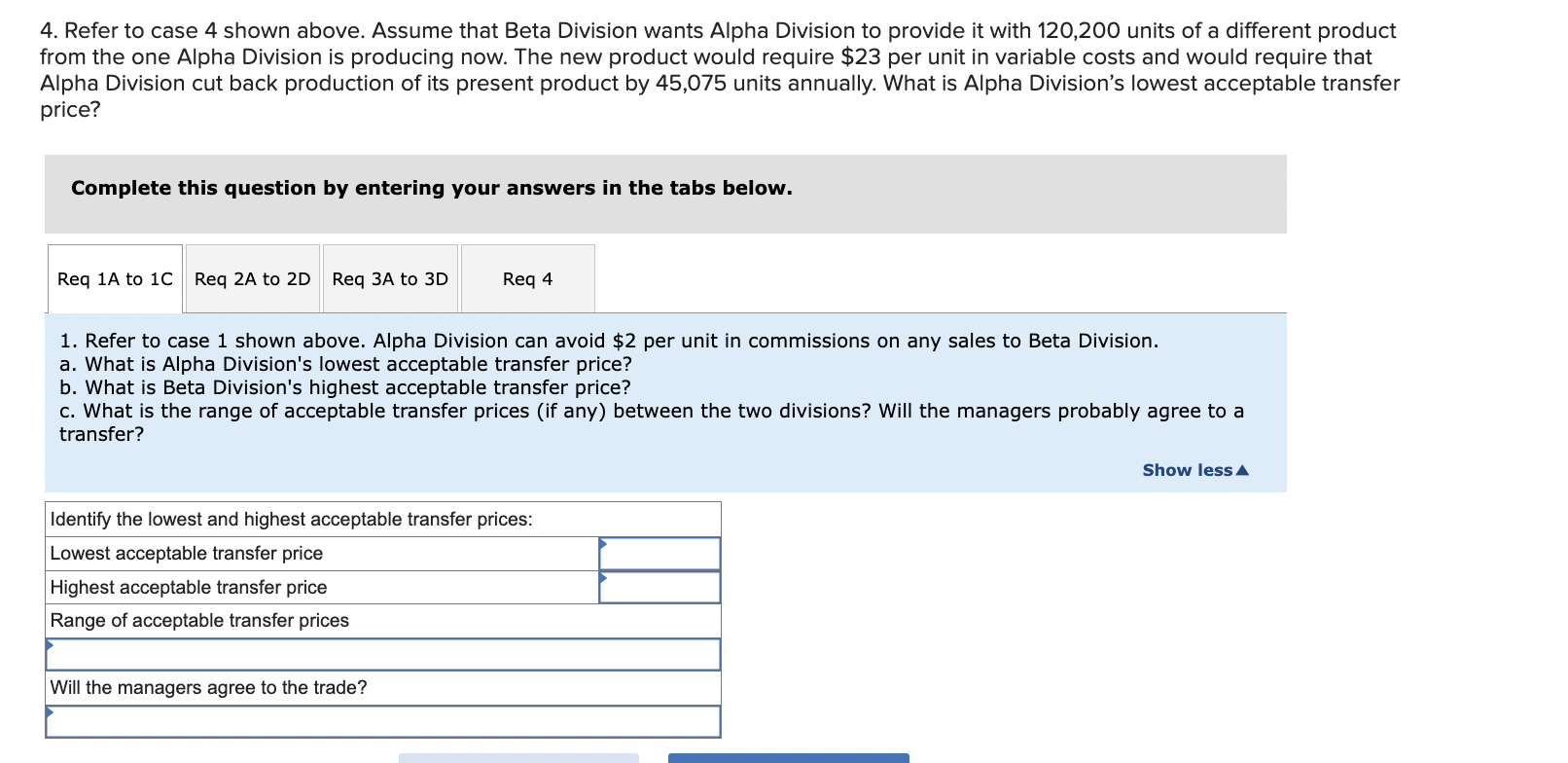Click the blue triangle on lowest price cell

pos(603,543)
